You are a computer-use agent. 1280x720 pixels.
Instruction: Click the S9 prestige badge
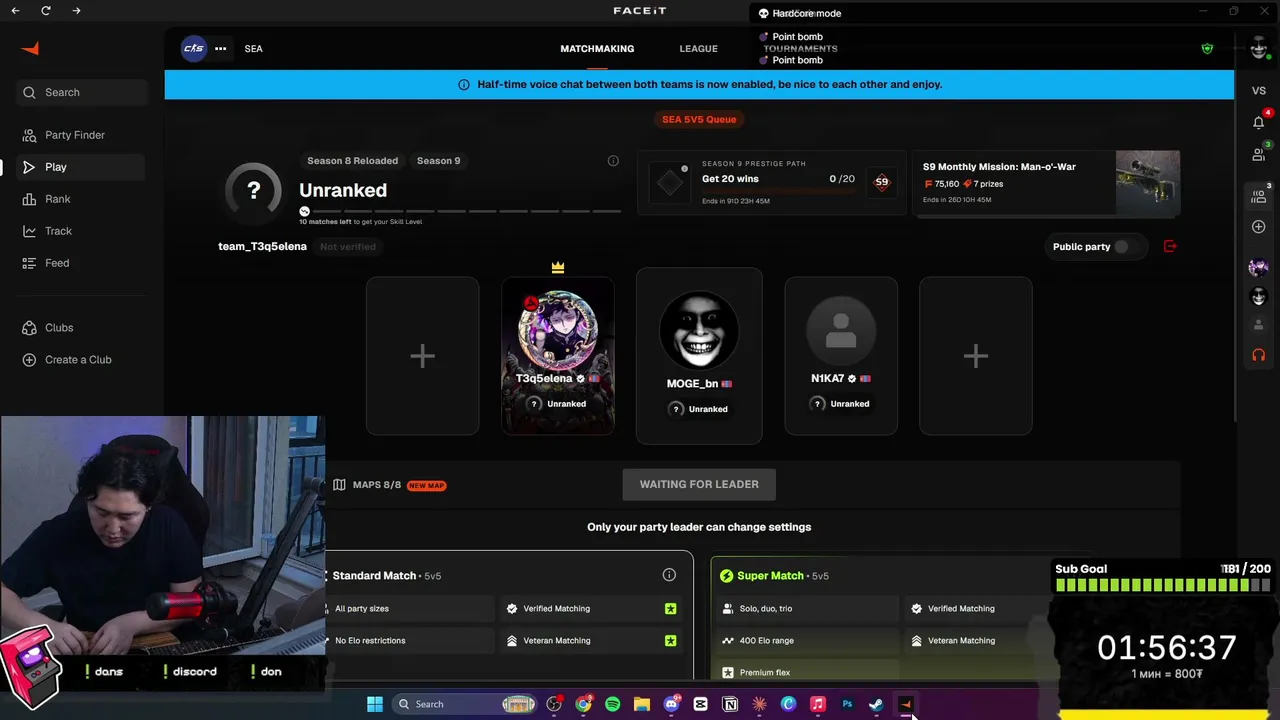(881, 182)
